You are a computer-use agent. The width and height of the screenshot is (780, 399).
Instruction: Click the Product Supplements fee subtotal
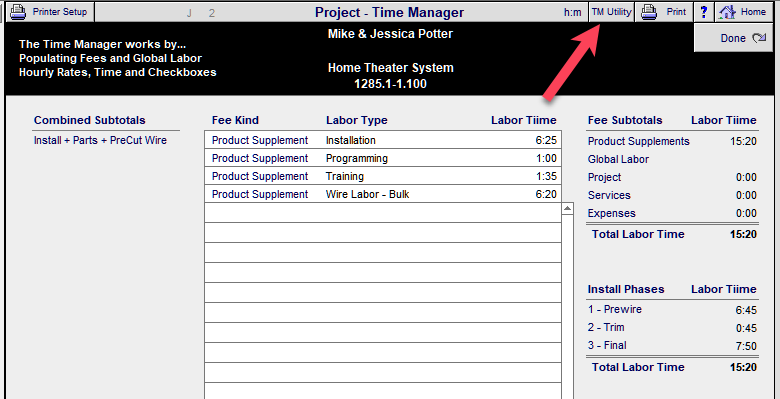639,141
